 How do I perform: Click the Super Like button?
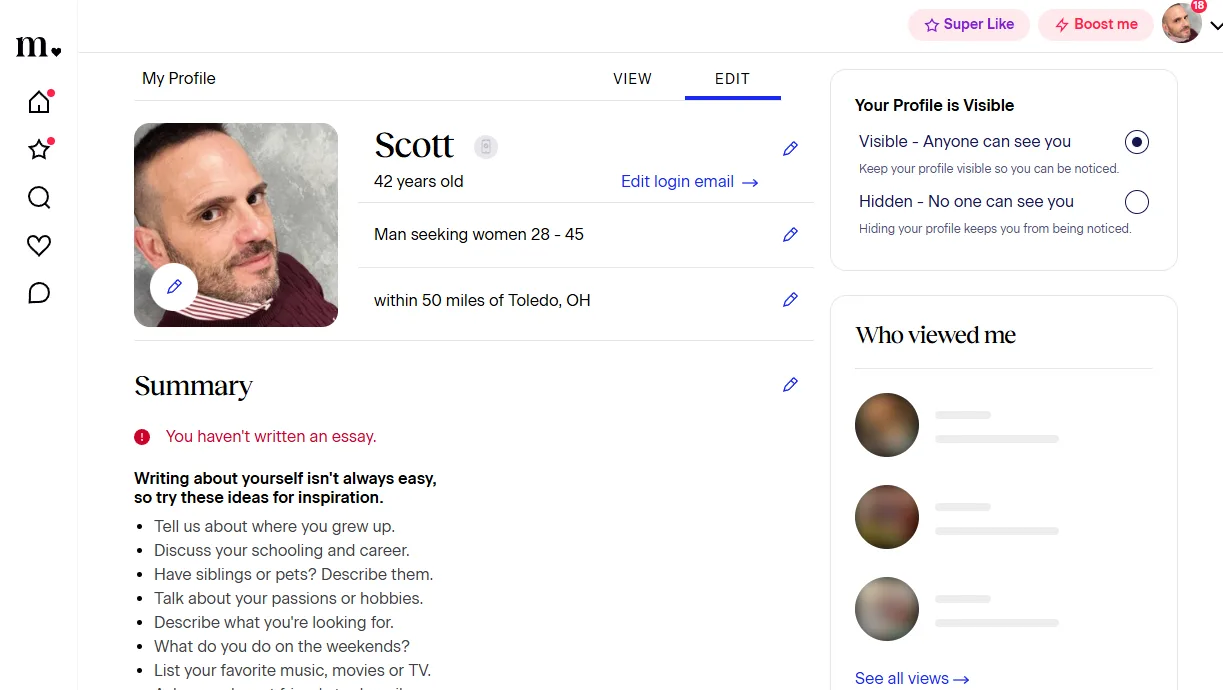(x=969, y=25)
